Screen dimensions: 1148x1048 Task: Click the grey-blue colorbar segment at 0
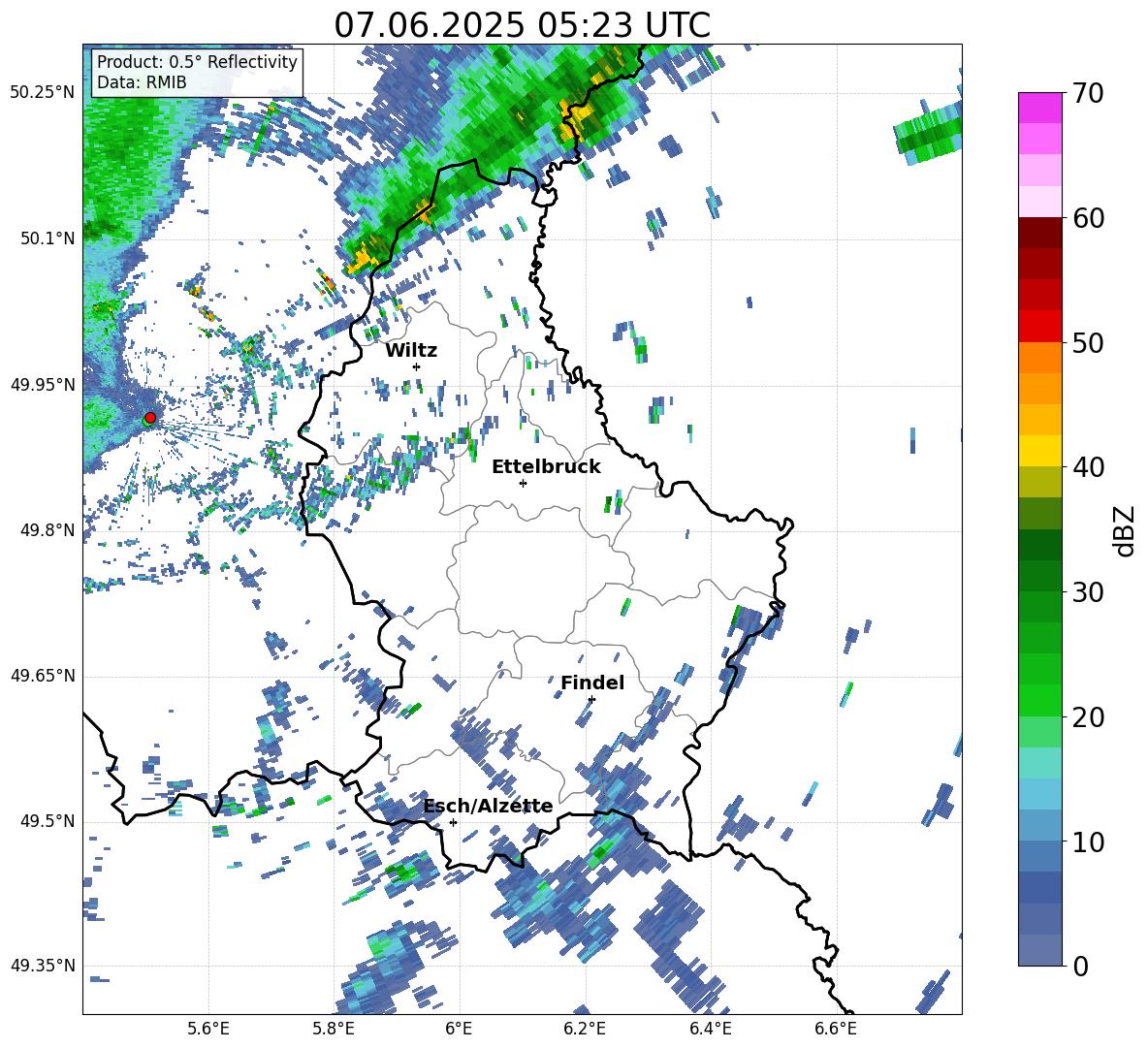coord(1039,950)
